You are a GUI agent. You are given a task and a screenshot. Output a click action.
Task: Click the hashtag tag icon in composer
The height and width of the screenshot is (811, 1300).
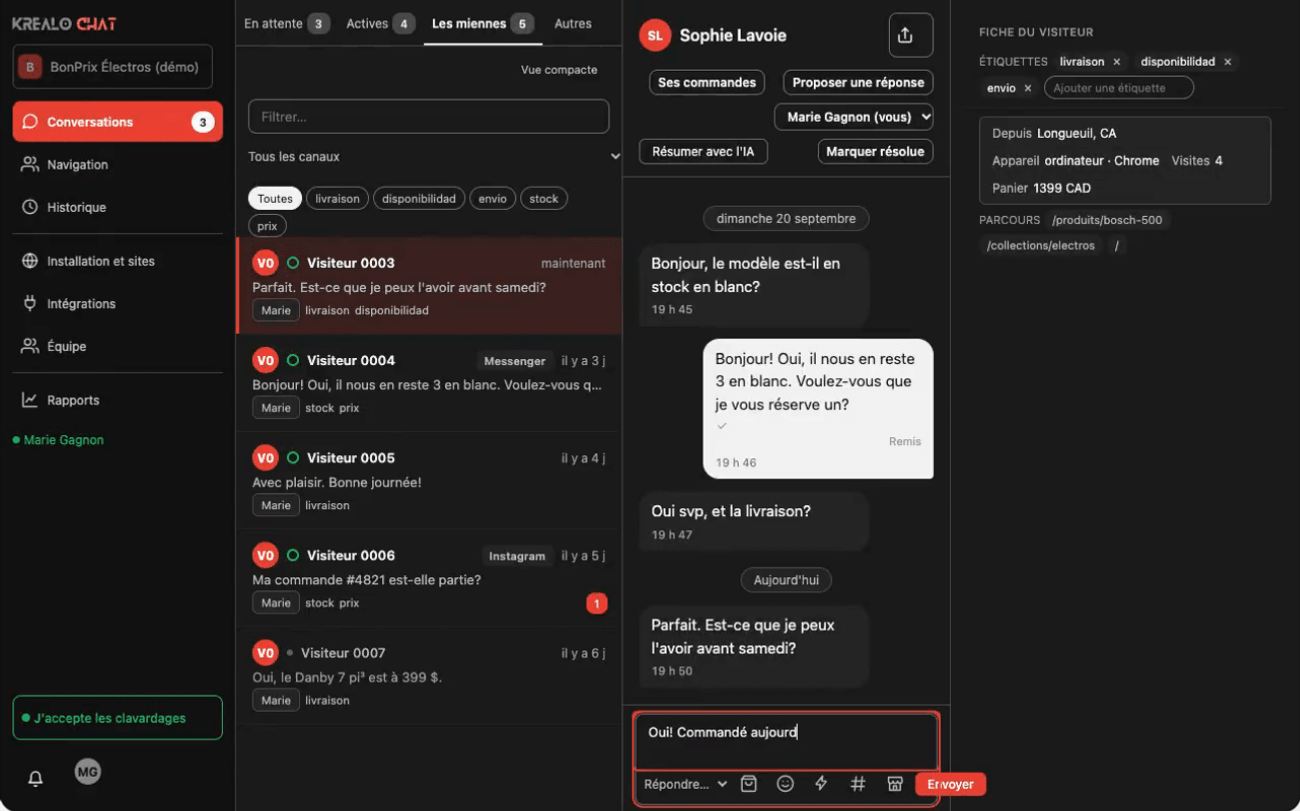click(x=857, y=784)
